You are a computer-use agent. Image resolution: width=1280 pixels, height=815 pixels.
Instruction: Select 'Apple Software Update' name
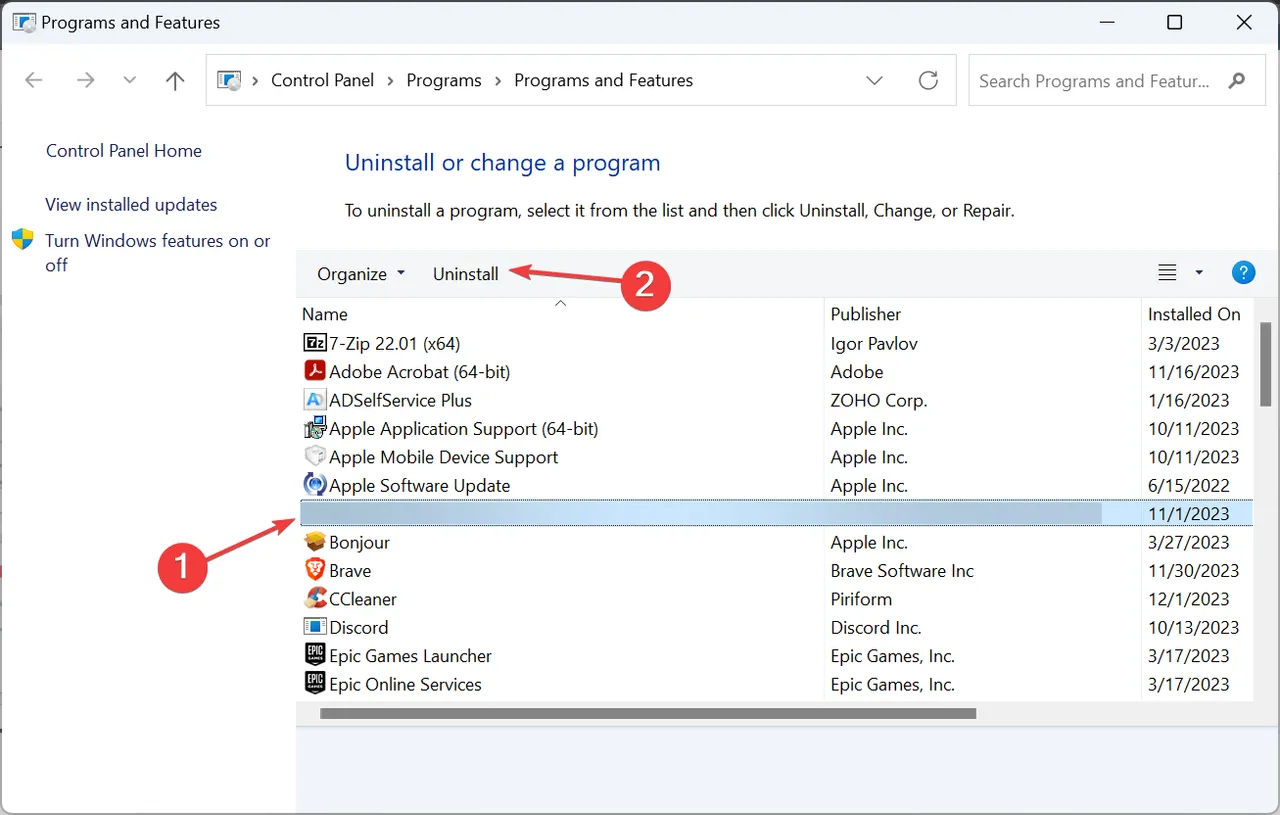tap(420, 486)
